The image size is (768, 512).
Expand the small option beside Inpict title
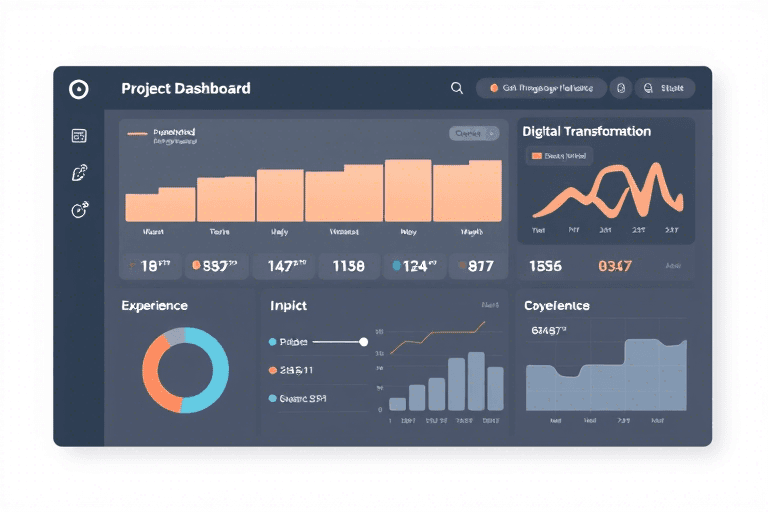point(490,305)
